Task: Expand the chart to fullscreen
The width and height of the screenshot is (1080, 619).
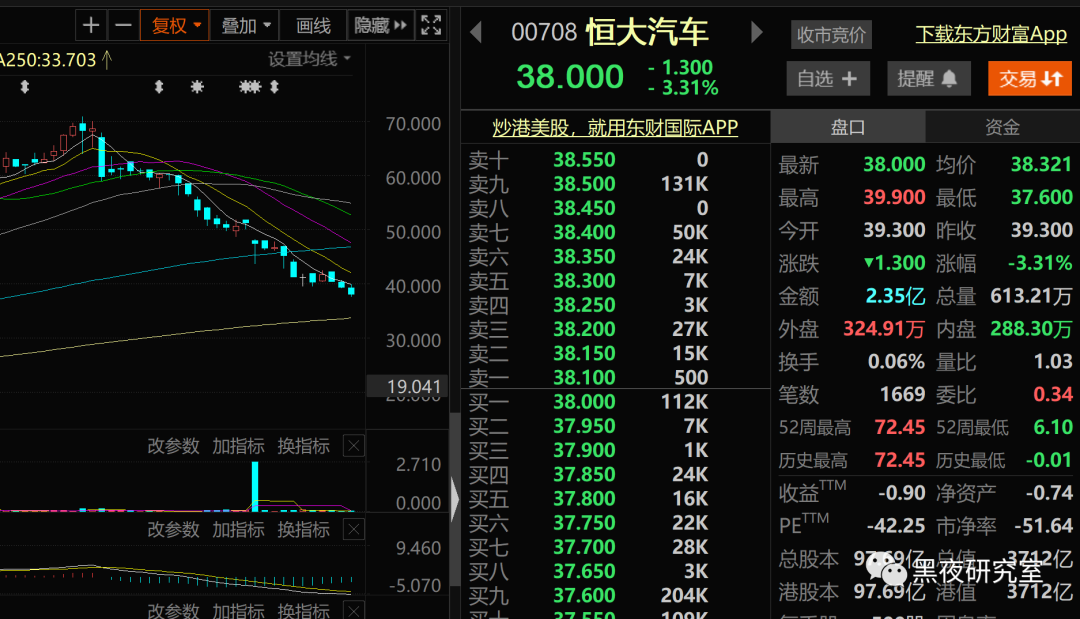Action: [431, 25]
